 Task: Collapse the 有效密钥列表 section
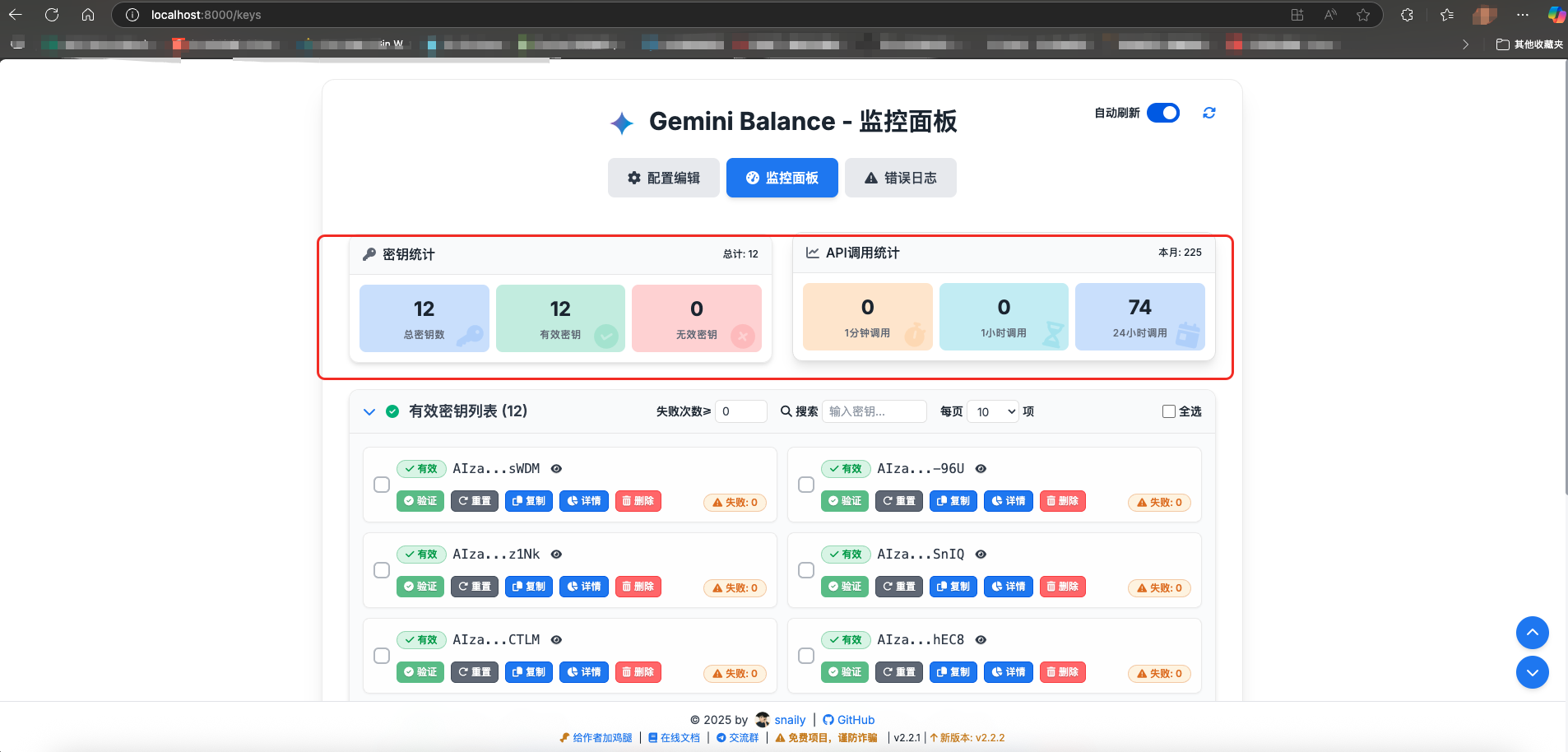click(x=369, y=411)
